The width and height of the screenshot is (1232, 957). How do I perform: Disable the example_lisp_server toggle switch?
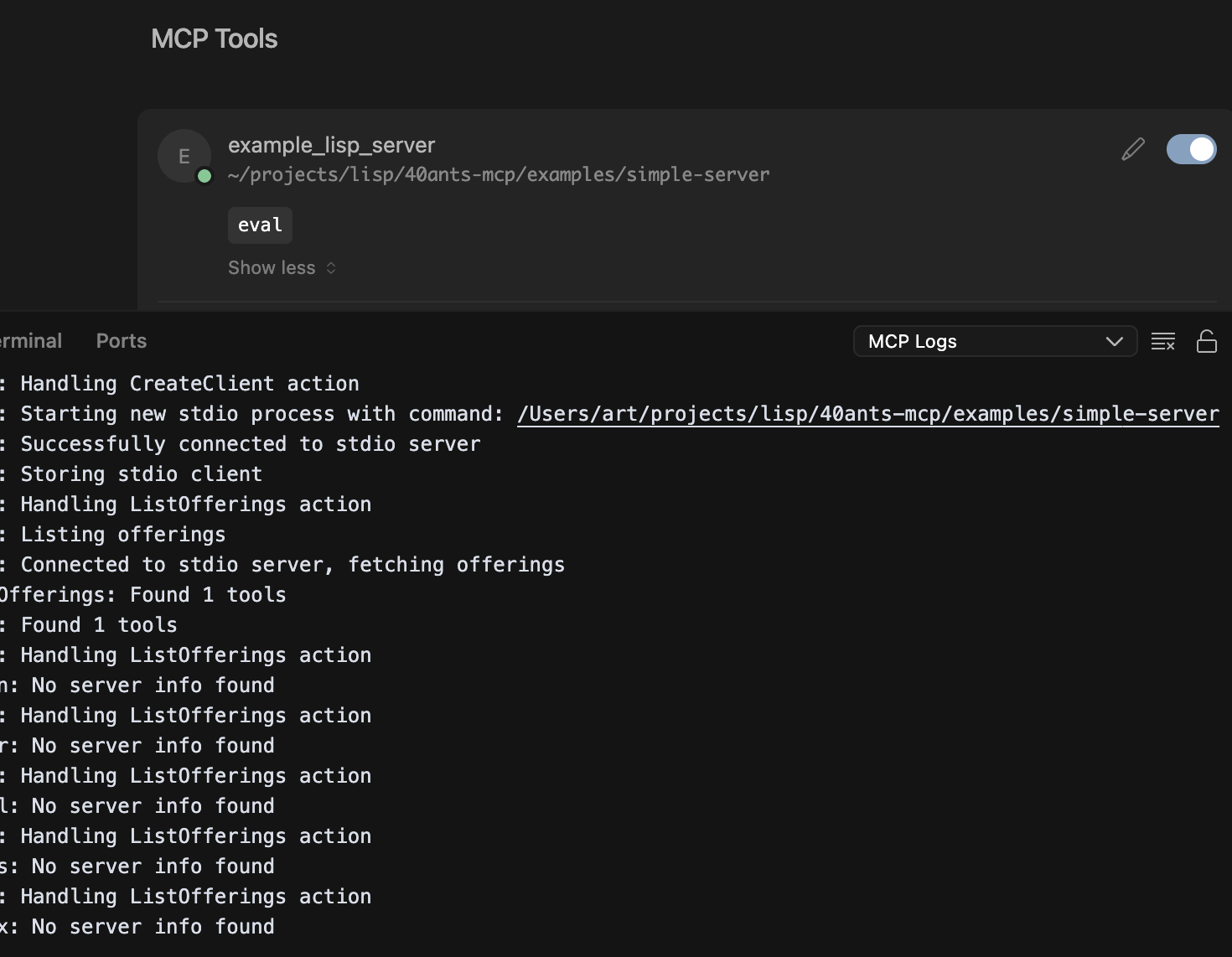[x=1191, y=150]
